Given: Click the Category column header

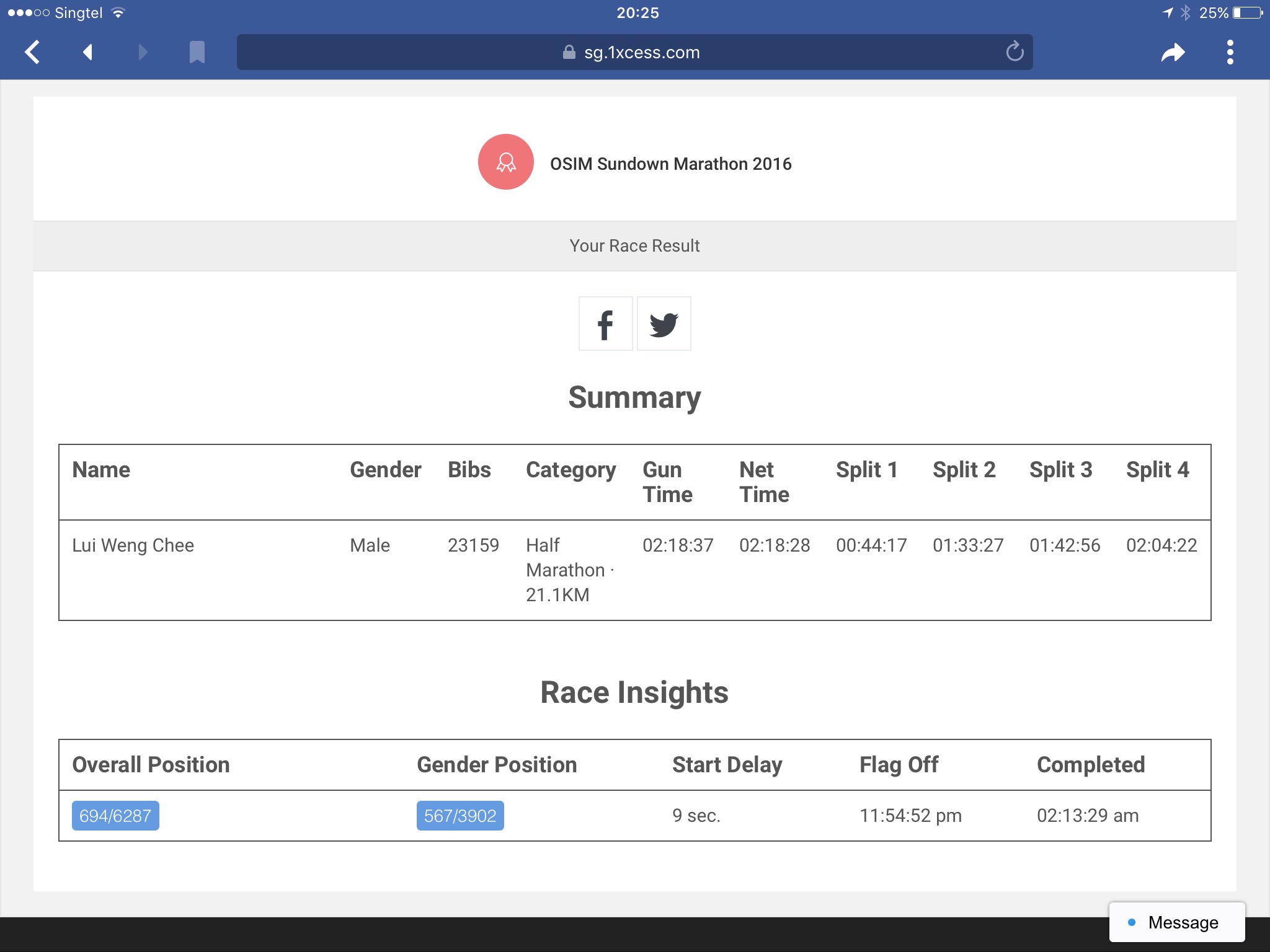Looking at the screenshot, I should [571, 471].
